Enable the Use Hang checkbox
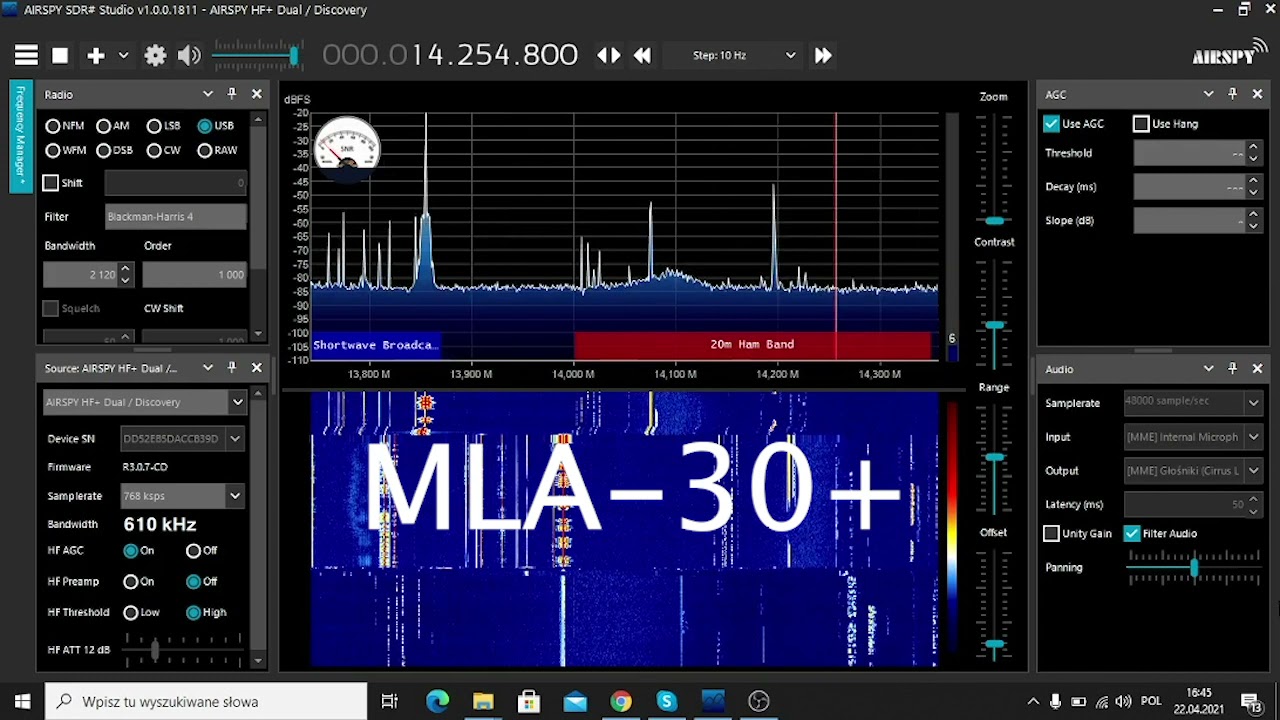Image resolution: width=1280 pixels, height=720 pixels. coord(1141,124)
